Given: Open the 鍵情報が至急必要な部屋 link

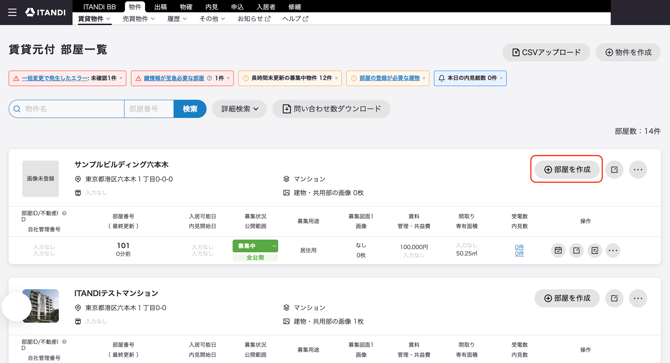Looking at the screenshot, I should pos(173,78).
